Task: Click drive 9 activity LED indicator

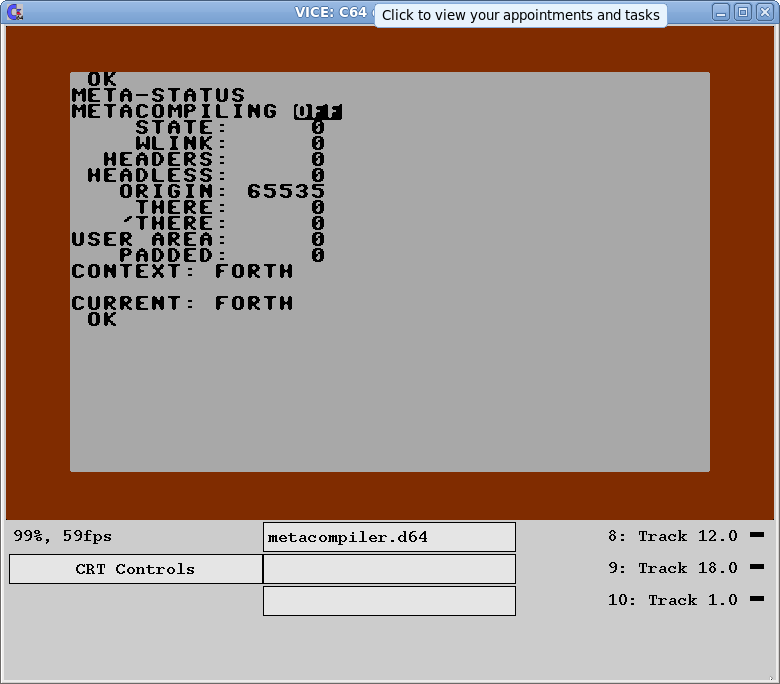Action: pos(756,567)
